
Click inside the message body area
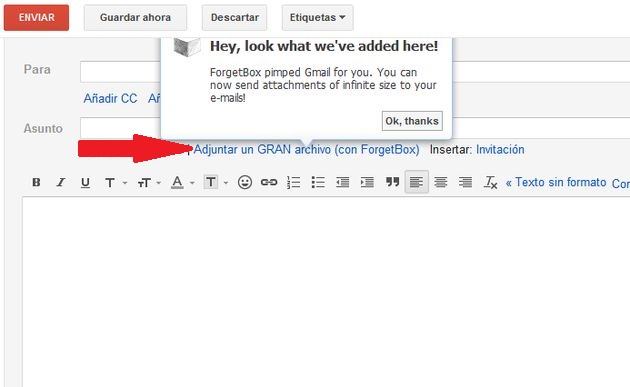point(326,292)
